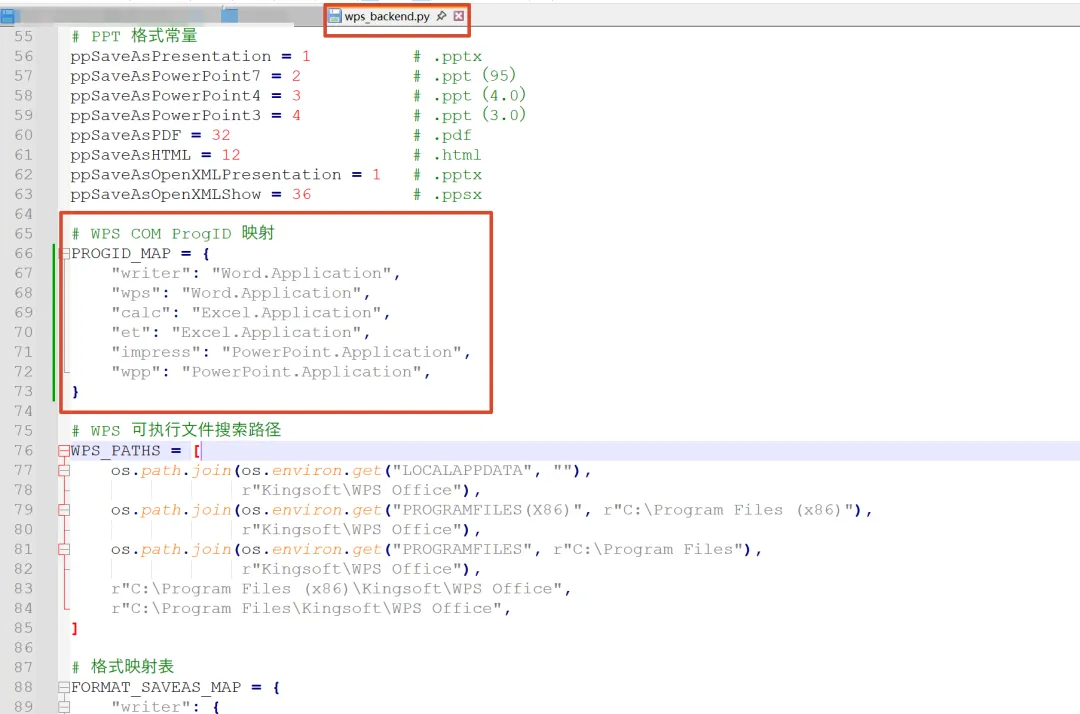Viewport: 1080px width, 714px height.
Task: Click the 'PROGID_MAP' identifier
Action: click(x=121, y=253)
